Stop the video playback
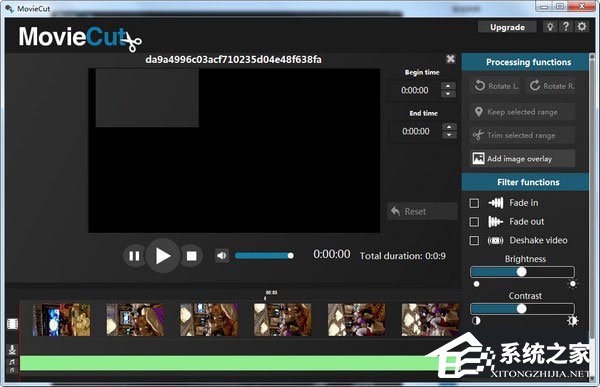This screenshot has width=600, height=387. point(191,256)
